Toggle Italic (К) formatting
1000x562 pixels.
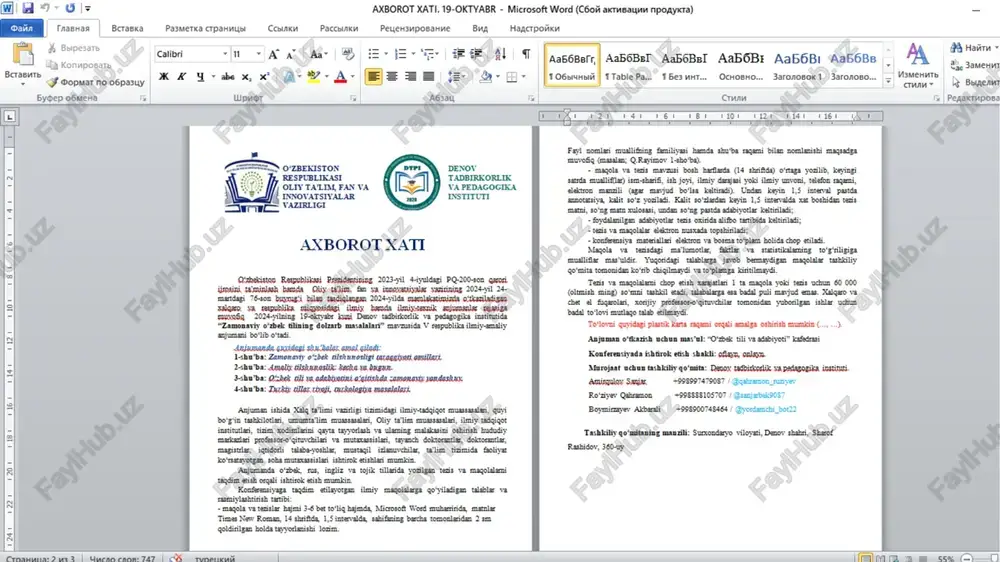182,77
